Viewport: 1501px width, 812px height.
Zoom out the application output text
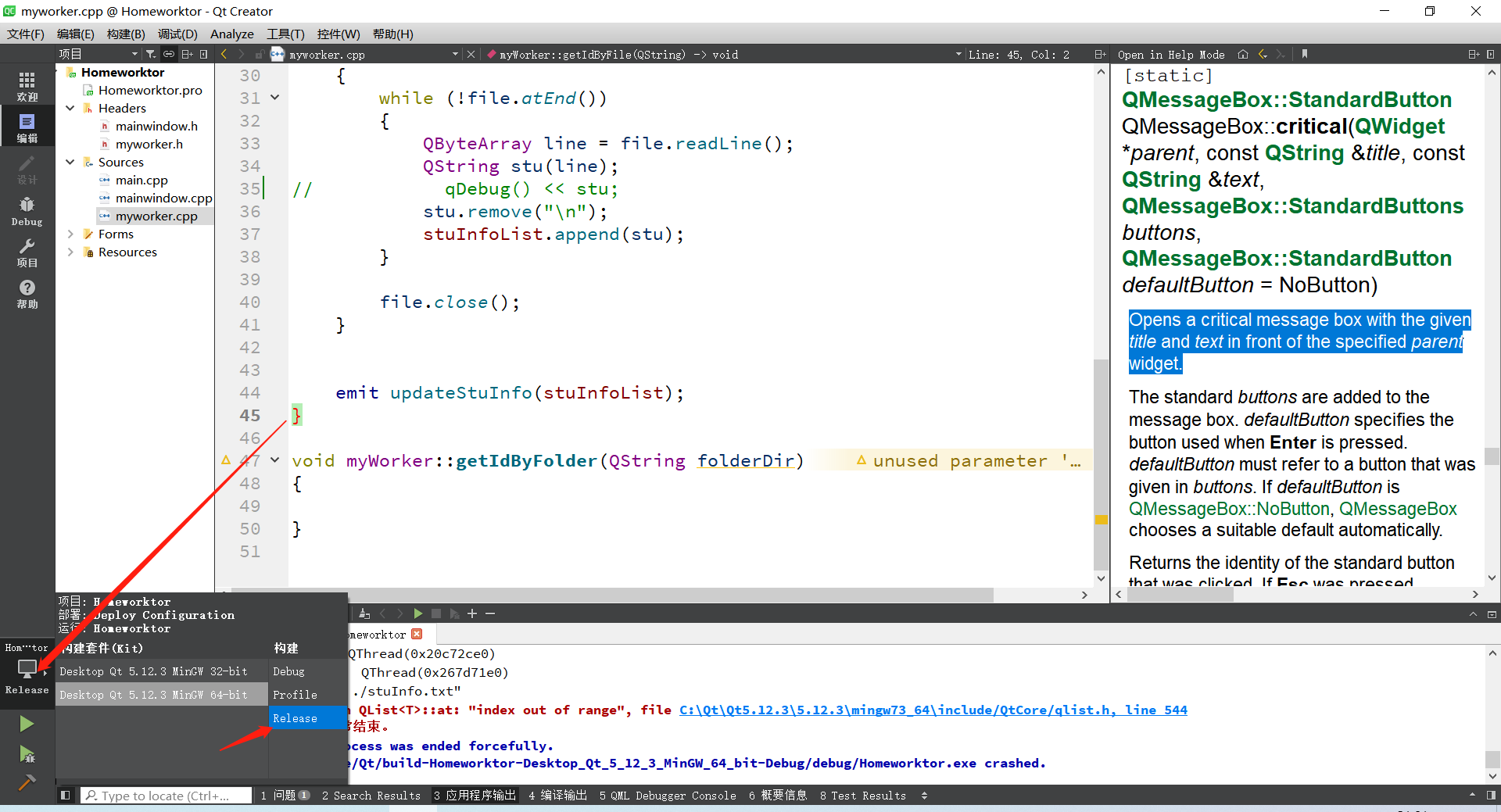(x=490, y=613)
